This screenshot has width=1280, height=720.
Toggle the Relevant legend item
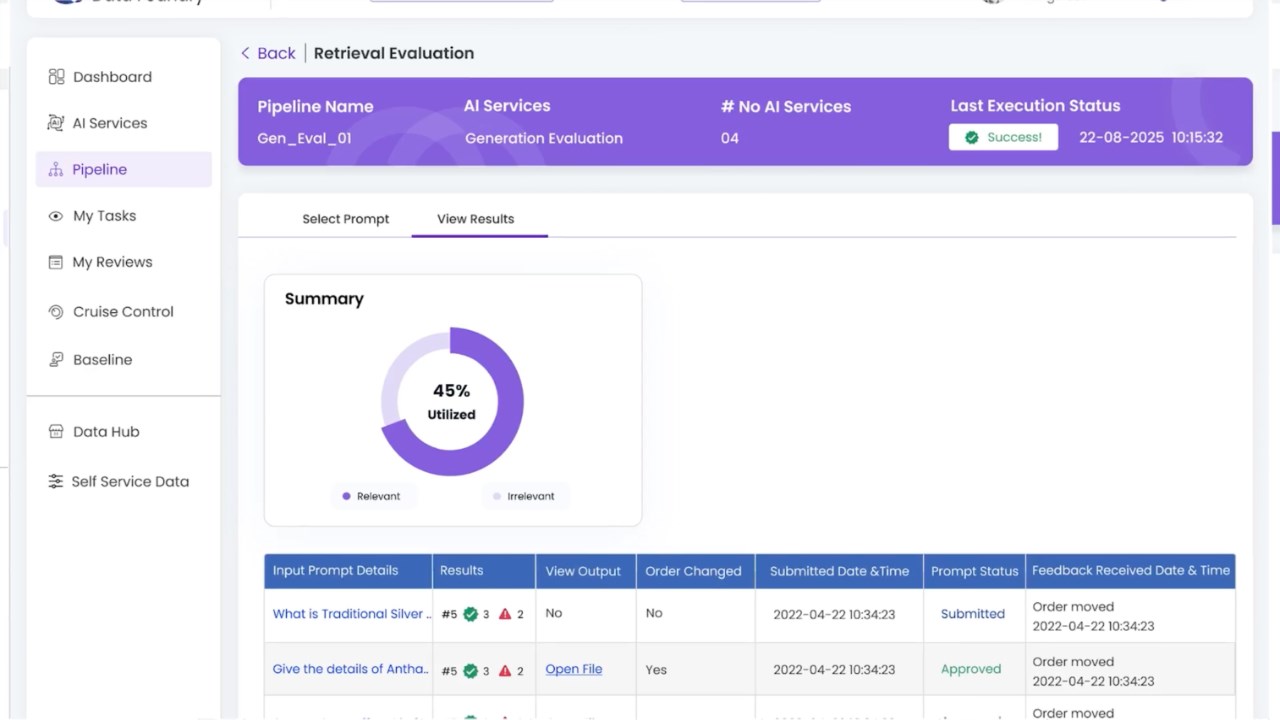[371, 496]
